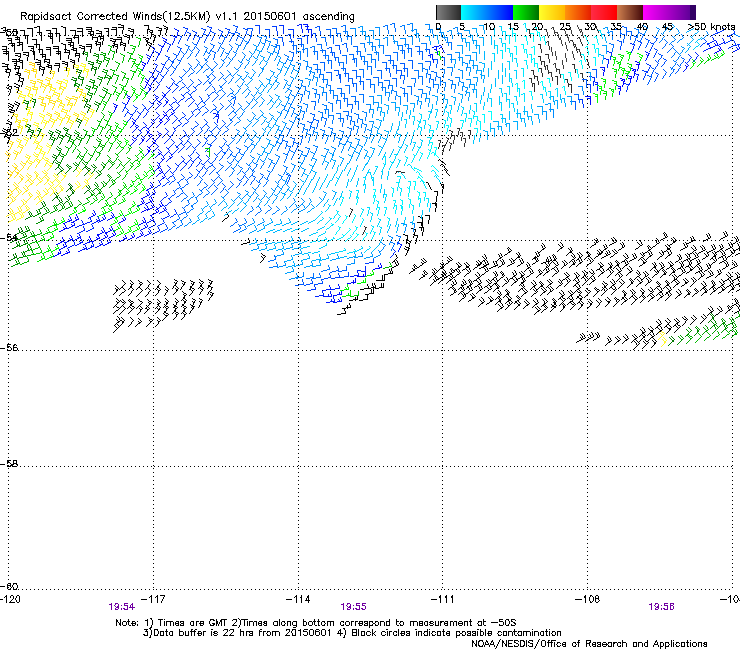Click the 'Times are GMT' note line

316,623
